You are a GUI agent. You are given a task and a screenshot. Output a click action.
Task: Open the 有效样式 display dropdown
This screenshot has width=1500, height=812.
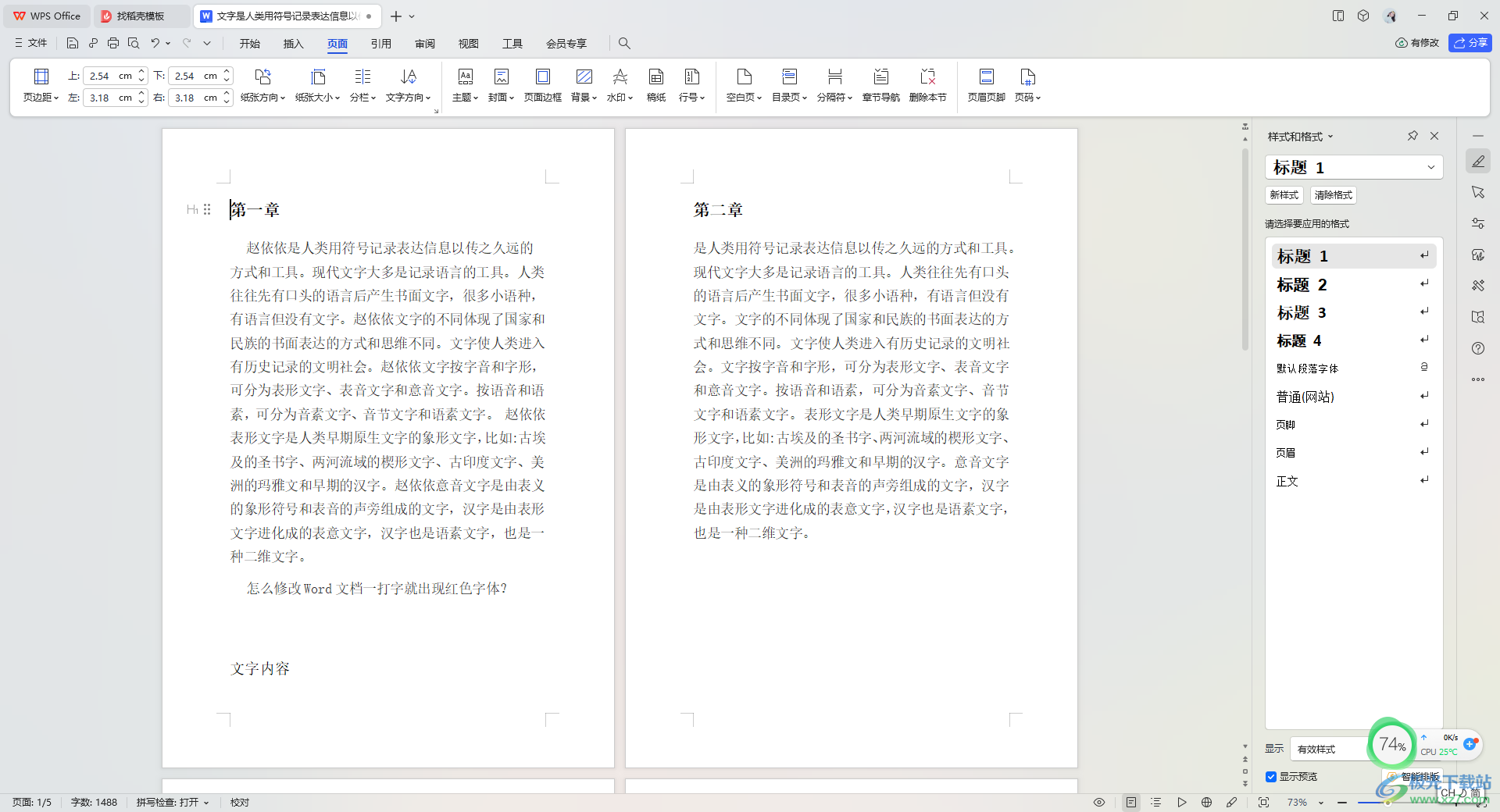(1328, 749)
